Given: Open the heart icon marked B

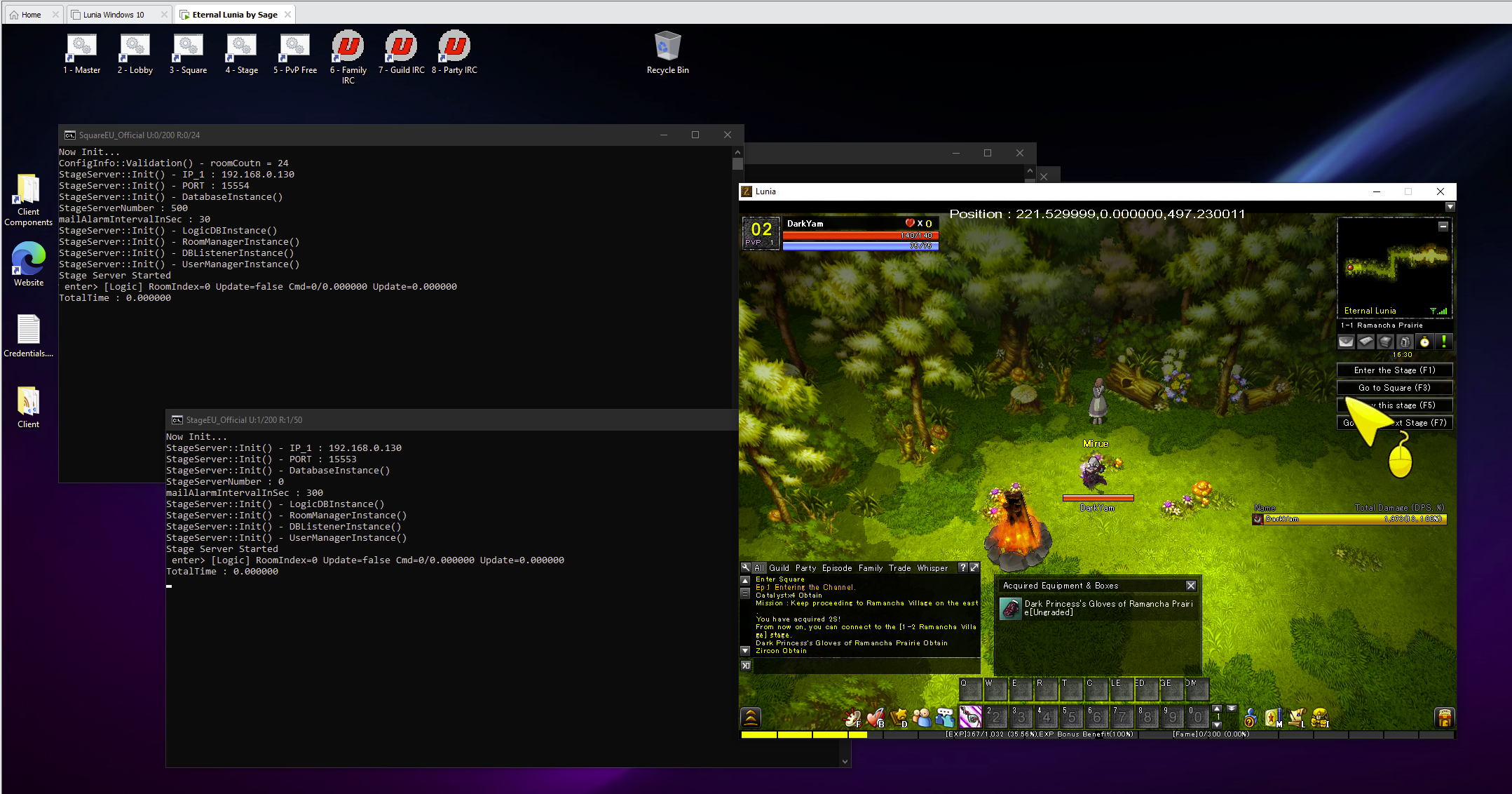Looking at the screenshot, I should click(876, 718).
